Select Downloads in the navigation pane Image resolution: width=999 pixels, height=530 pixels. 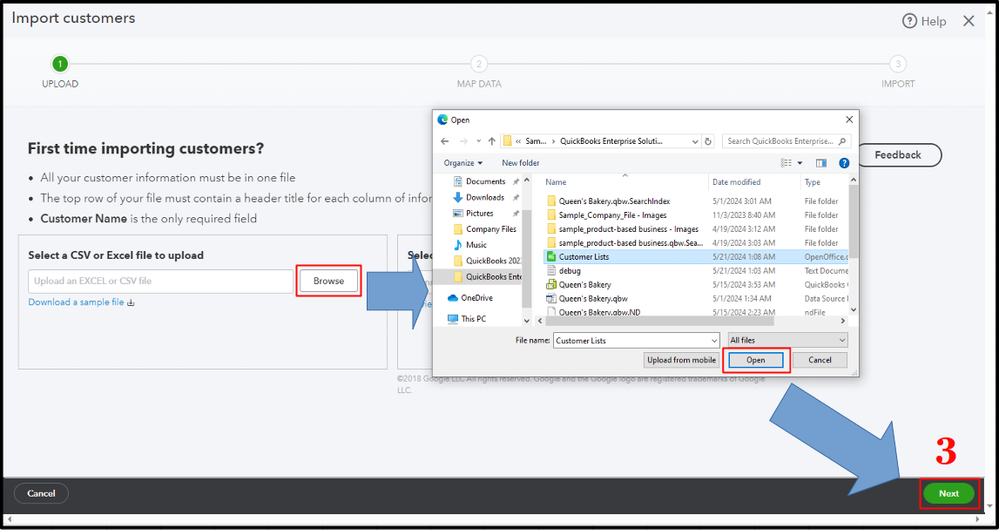[485, 197]
